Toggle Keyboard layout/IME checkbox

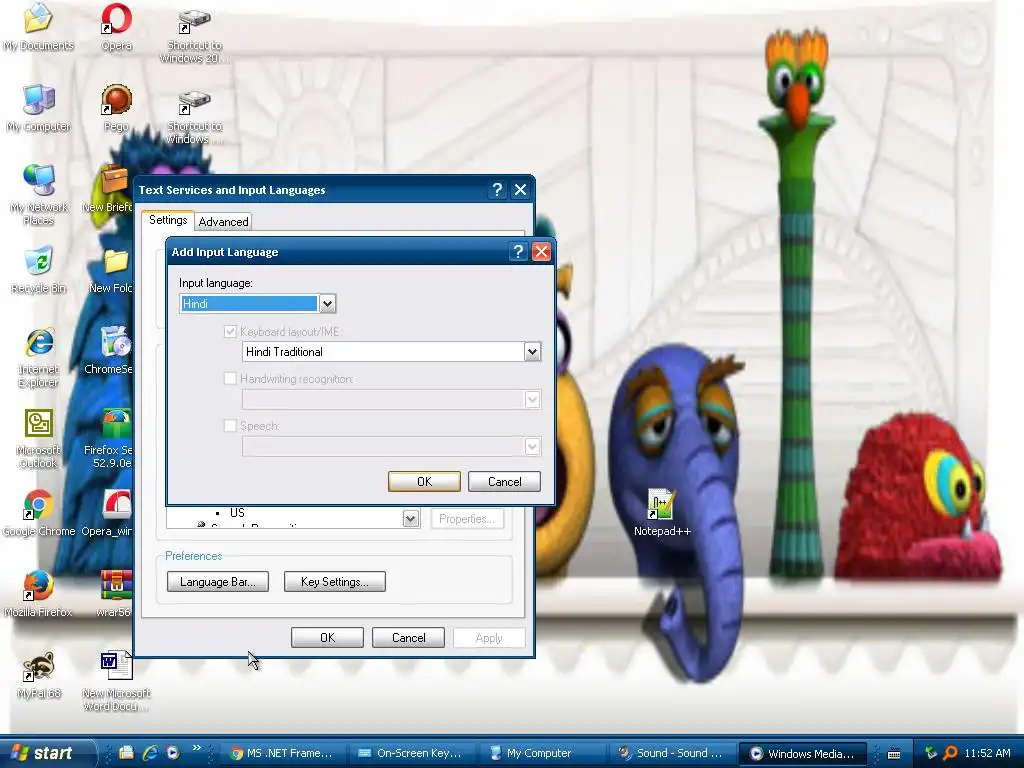pos(230,332)
